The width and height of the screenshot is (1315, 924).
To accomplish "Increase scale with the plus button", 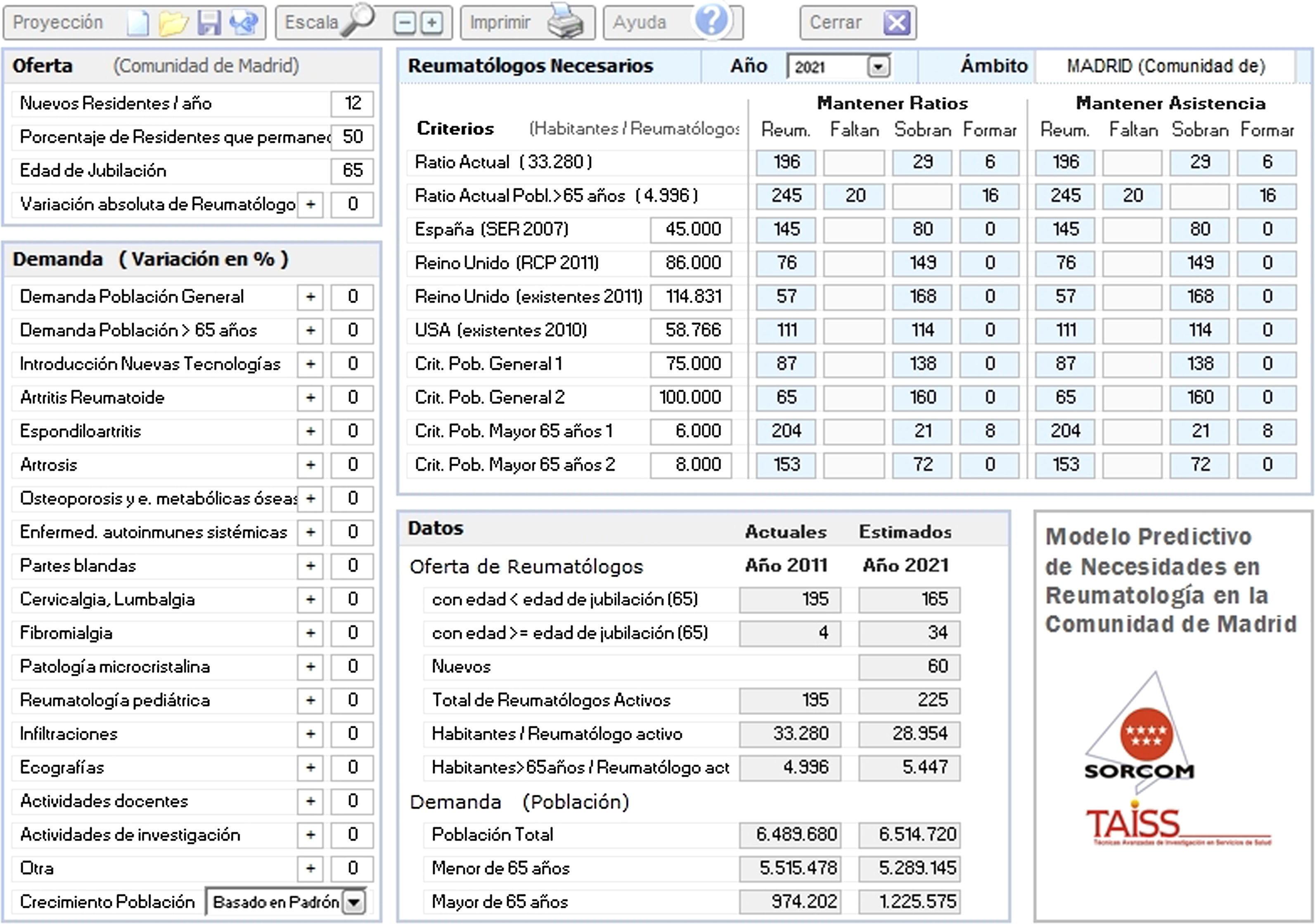I will point(431,23).
